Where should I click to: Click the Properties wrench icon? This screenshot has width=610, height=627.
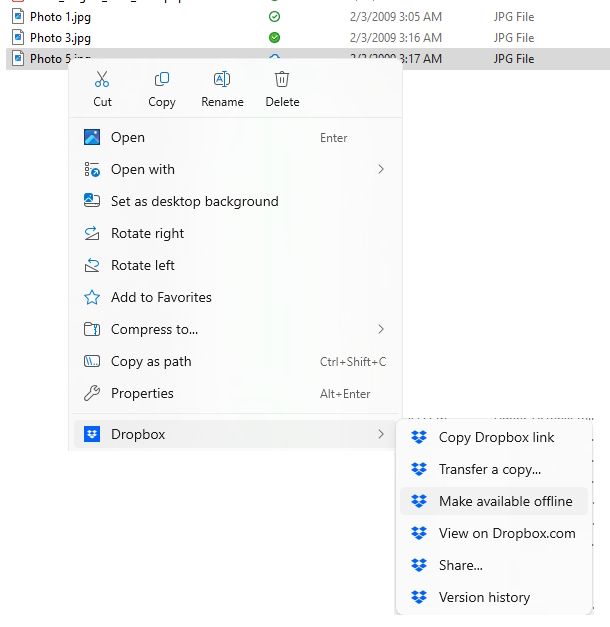coord(92,393)
